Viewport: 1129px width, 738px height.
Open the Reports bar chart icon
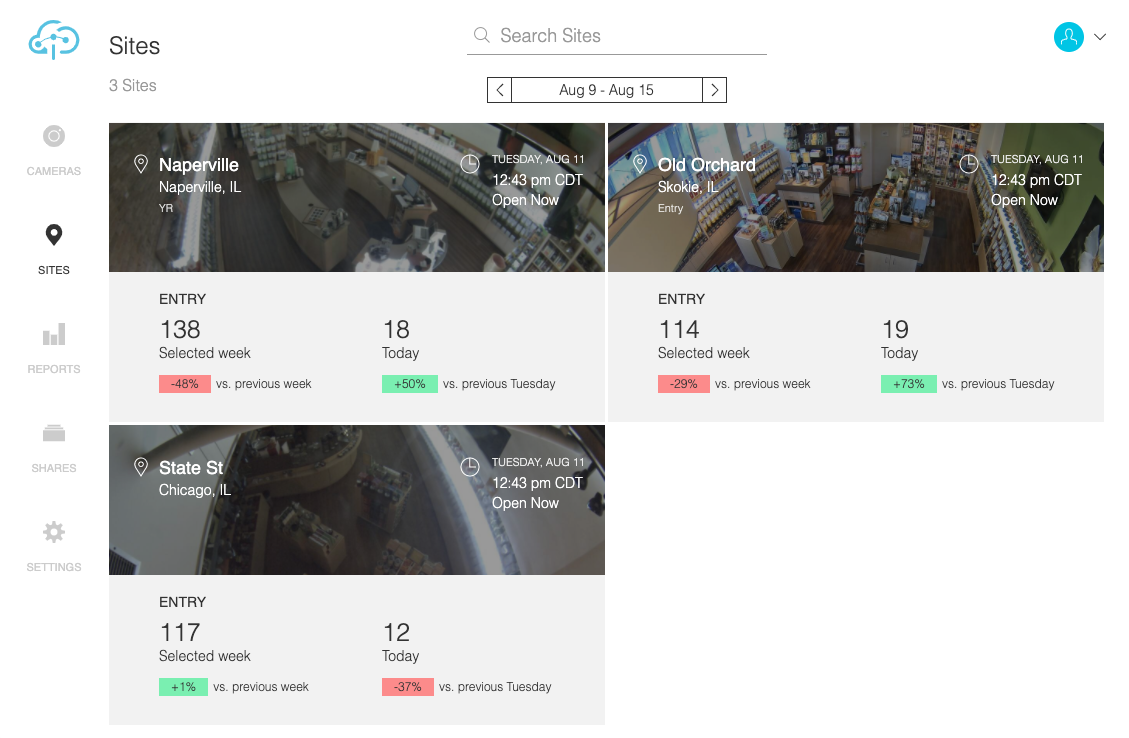[x=54, y=334]
